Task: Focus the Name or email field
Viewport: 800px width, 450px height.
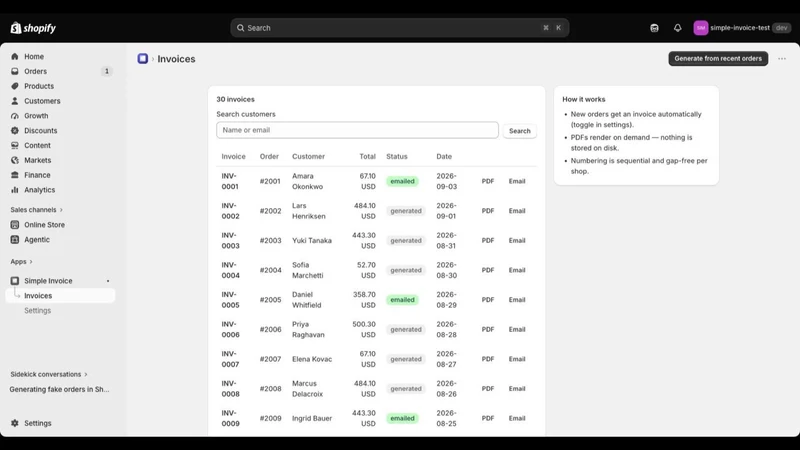Action: [357, 130]
